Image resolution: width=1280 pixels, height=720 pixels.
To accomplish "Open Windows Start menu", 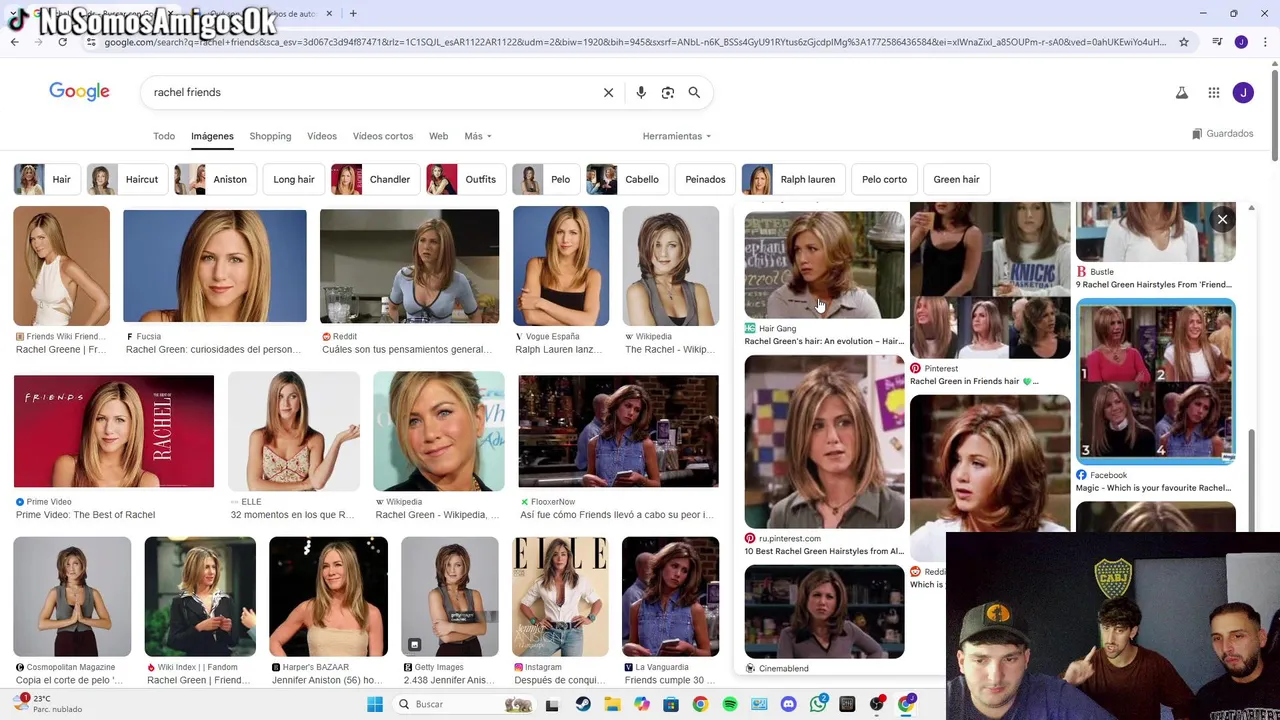I will (x=375, y=704).
